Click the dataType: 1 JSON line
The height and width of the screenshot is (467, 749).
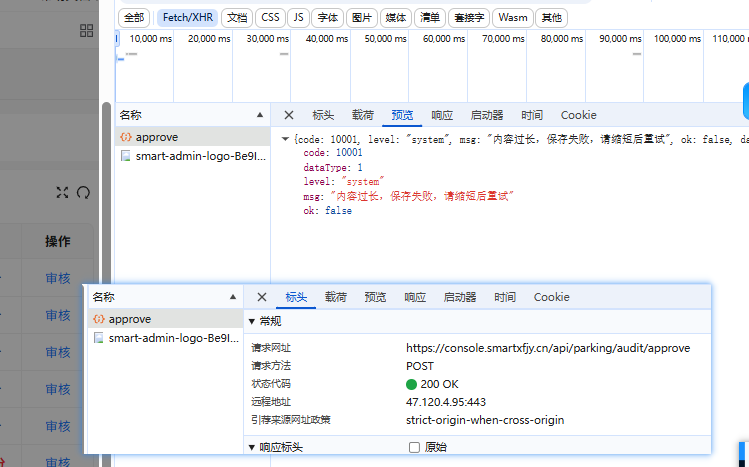pos(333,168)
